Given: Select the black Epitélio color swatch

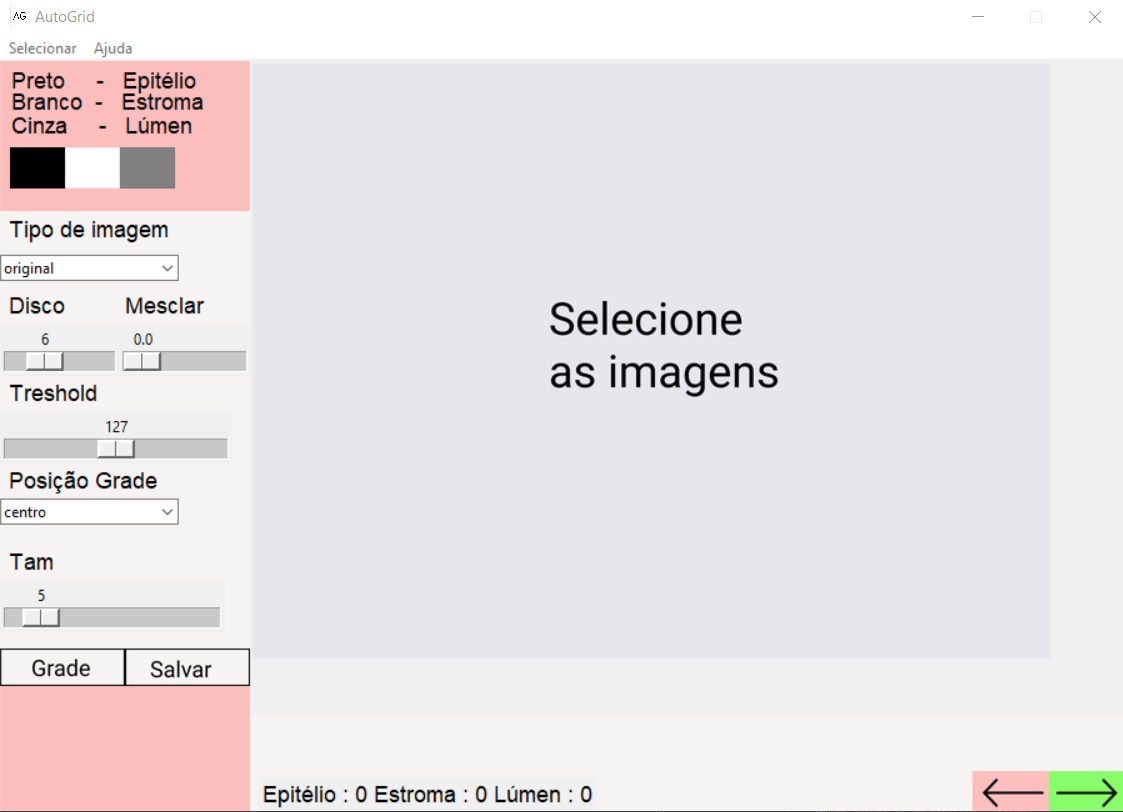Looking at the screenshot, I should click(x=37, y=168).
